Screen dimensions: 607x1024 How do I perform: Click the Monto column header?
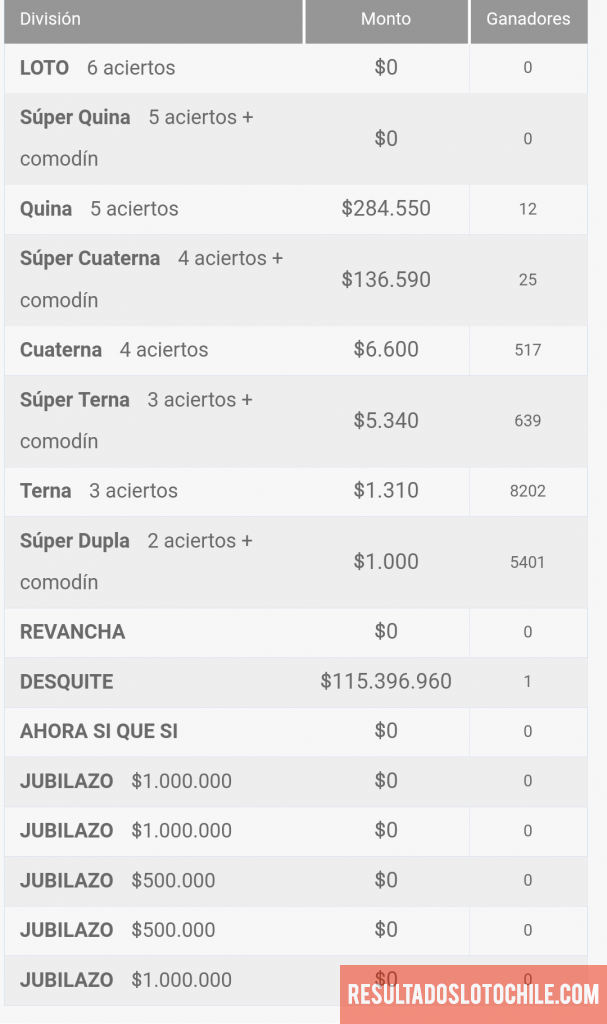(386, 19)
